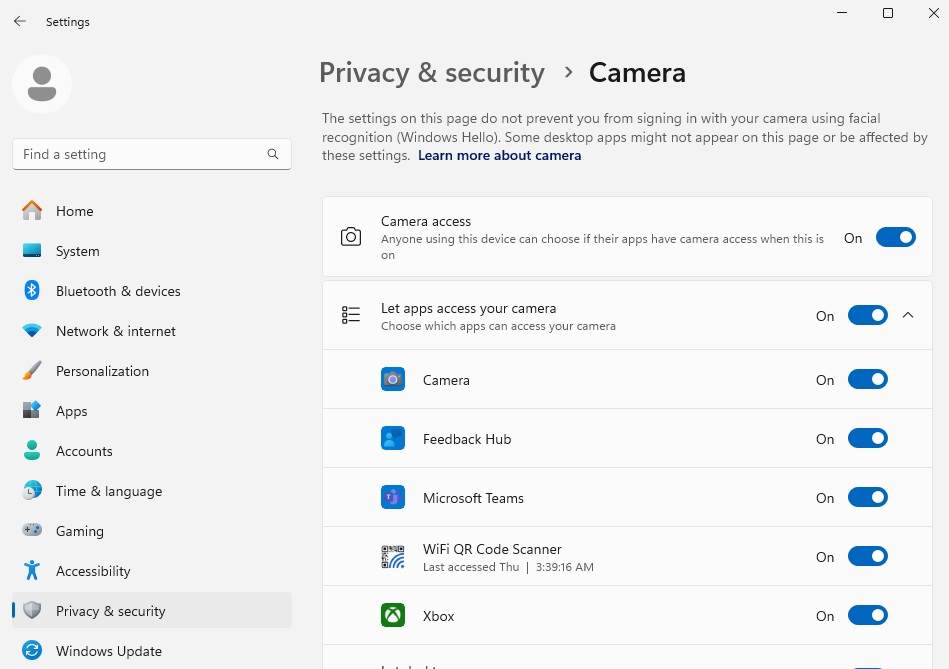This screenshot has width=949, height=669.
Task: Turn off Camera access toggle
Action: click(896, 237)
